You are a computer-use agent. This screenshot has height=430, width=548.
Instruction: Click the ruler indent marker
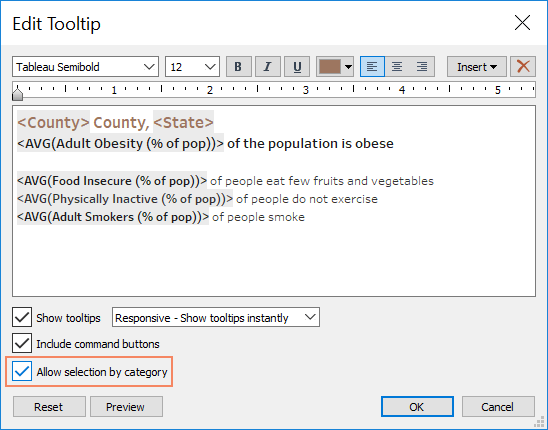pyautogui.click(x=17, y=94)
